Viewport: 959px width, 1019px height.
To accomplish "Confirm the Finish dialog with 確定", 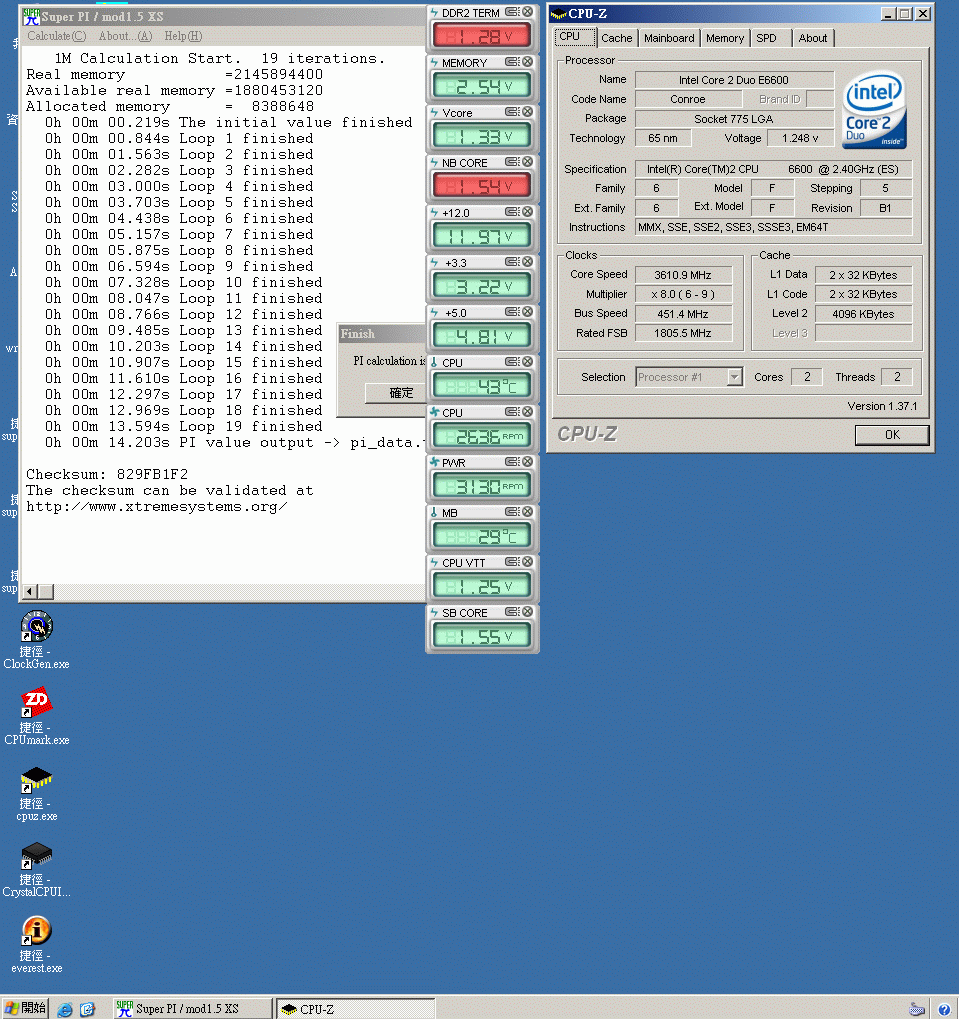I will tap(398, 393).
